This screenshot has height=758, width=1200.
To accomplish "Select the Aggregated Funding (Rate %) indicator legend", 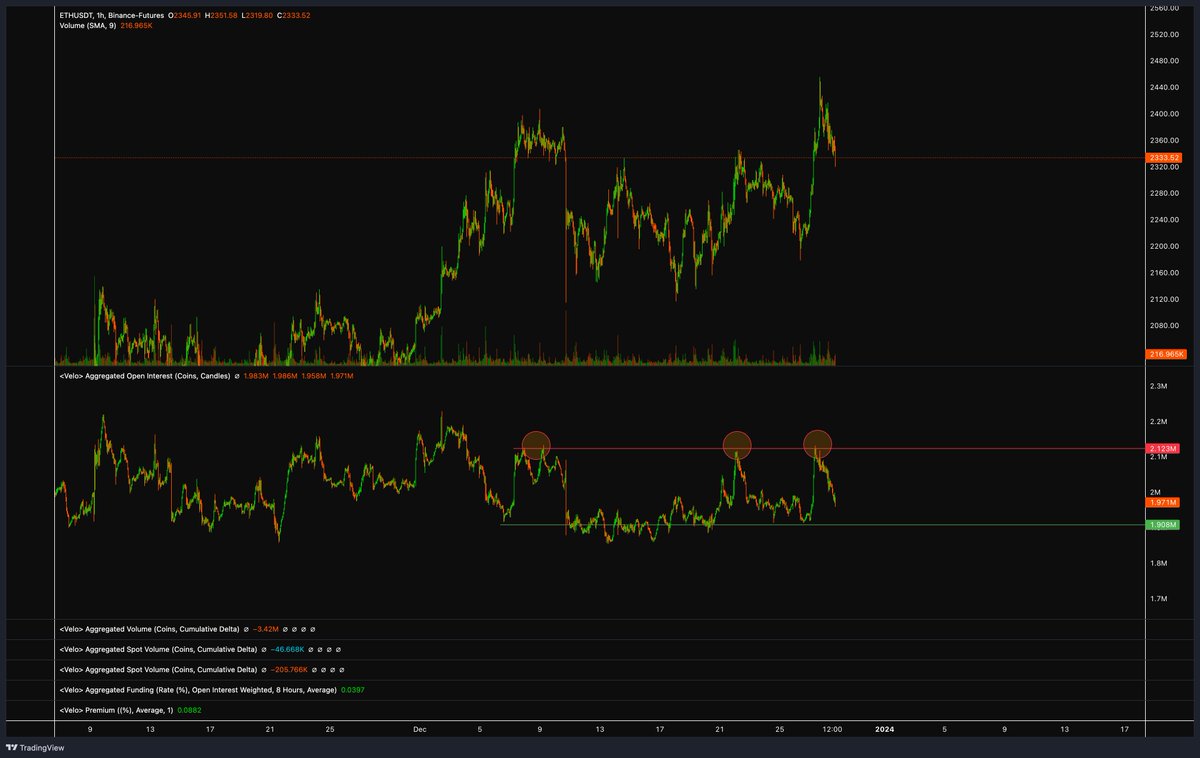I will click(x=198, y=689).
